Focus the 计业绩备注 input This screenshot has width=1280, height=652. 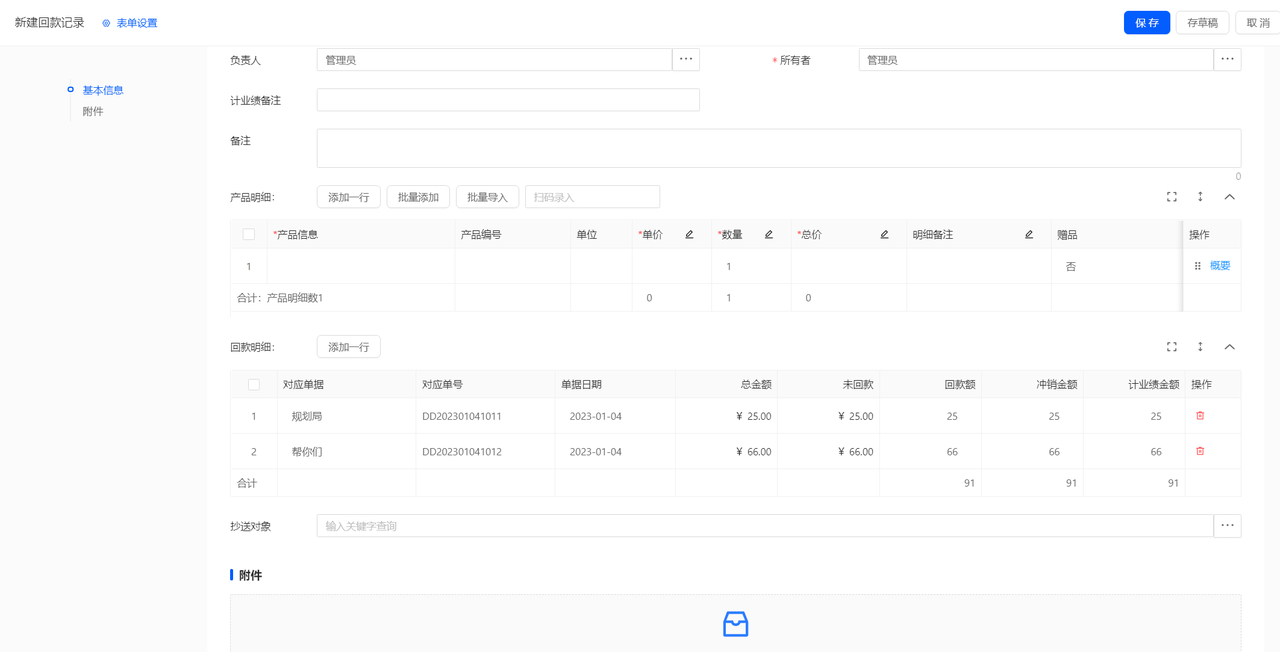pos(508,100)
